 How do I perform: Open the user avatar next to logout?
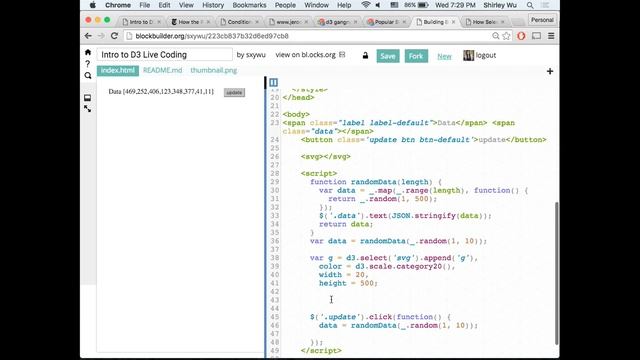468,56
